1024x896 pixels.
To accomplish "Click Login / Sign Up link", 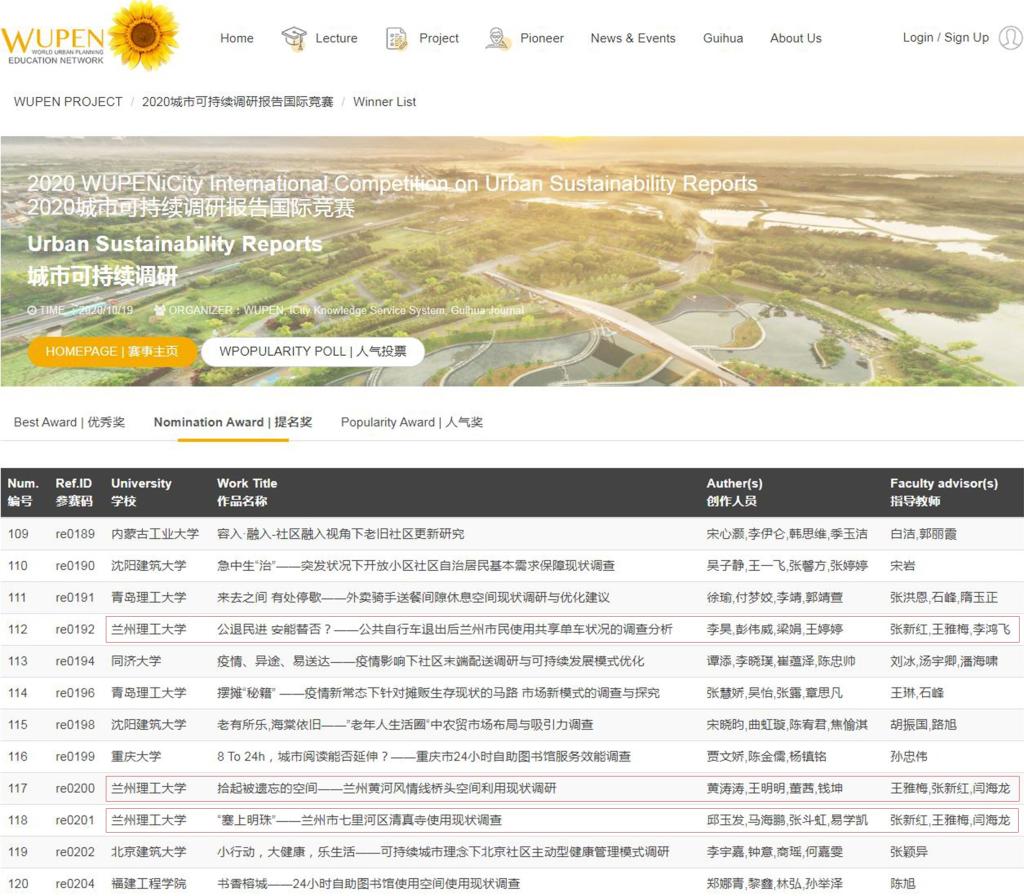I will [x=945, y=38].
